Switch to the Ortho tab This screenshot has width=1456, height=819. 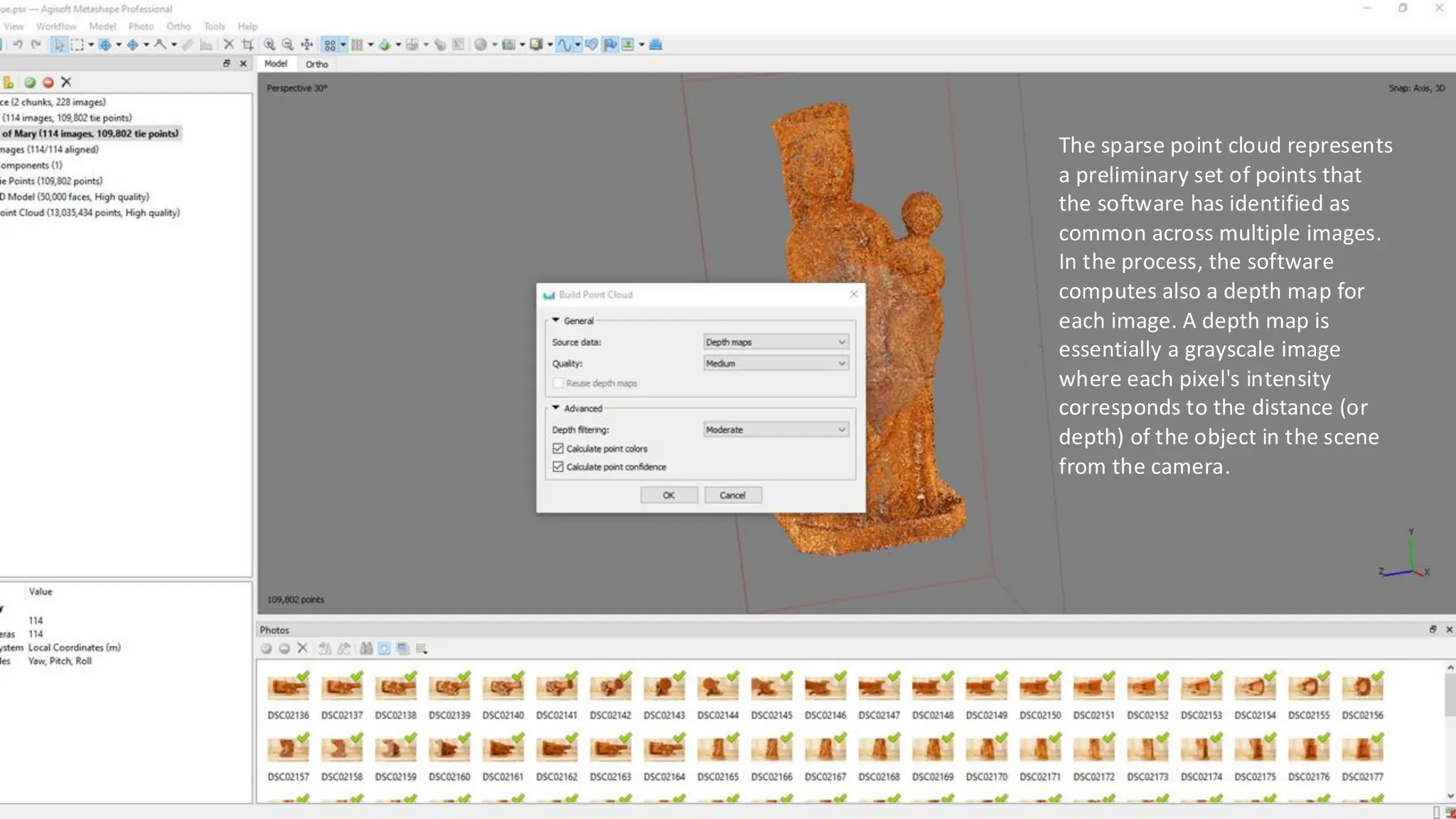tap(316, 64)
